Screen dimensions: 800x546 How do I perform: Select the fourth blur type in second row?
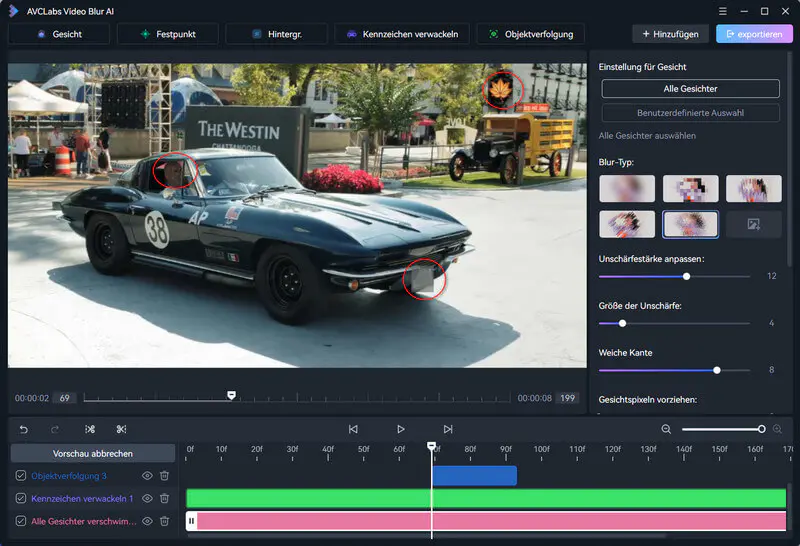[x=627, y=224]
